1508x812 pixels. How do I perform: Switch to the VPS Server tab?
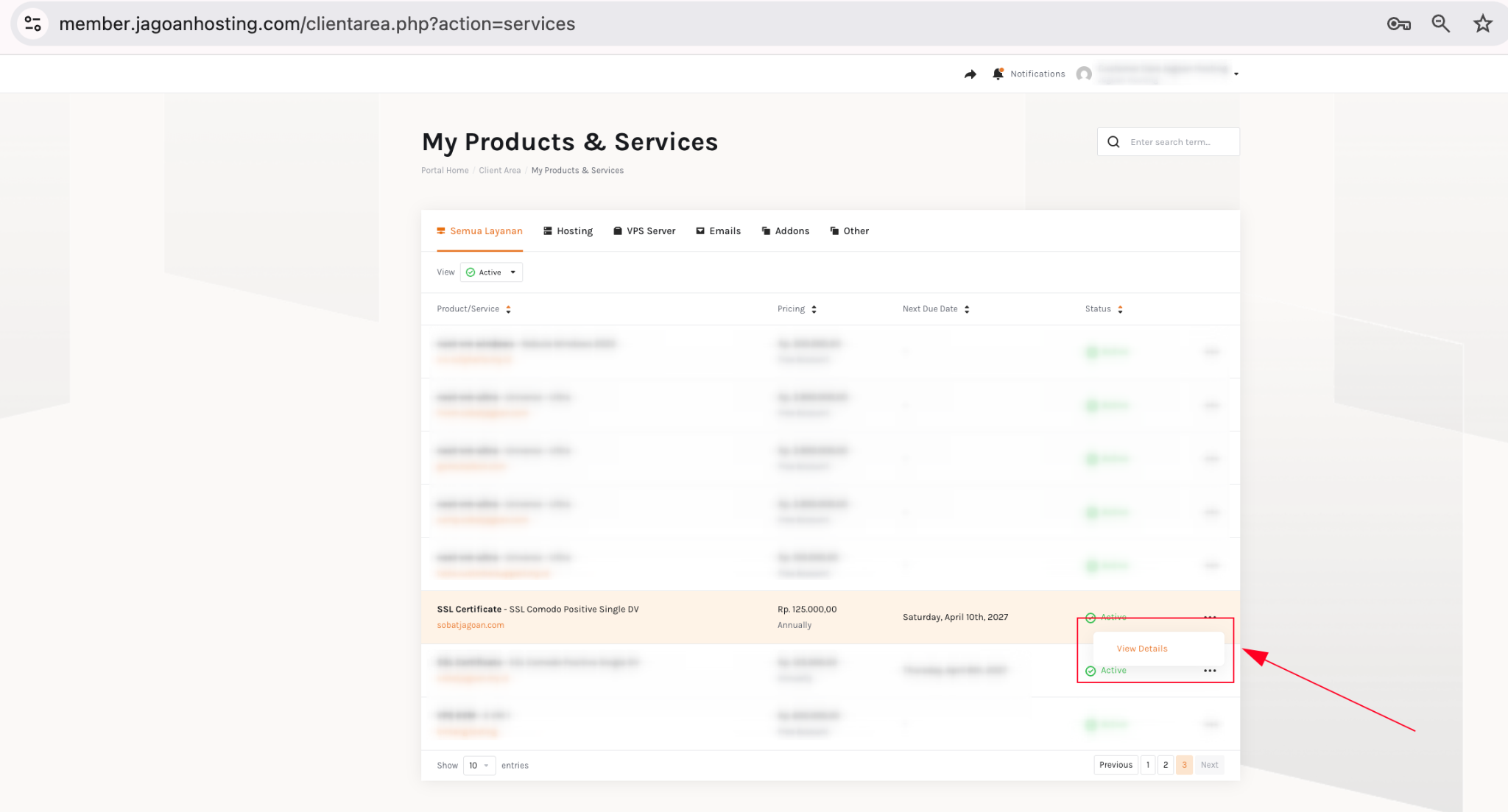click(644, 231)
